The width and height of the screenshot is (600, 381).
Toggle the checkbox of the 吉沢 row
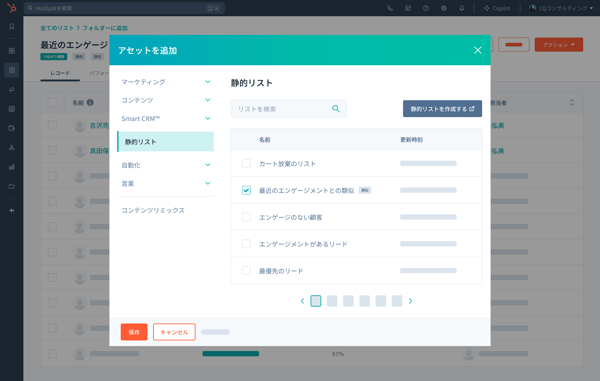coord(52,125)
